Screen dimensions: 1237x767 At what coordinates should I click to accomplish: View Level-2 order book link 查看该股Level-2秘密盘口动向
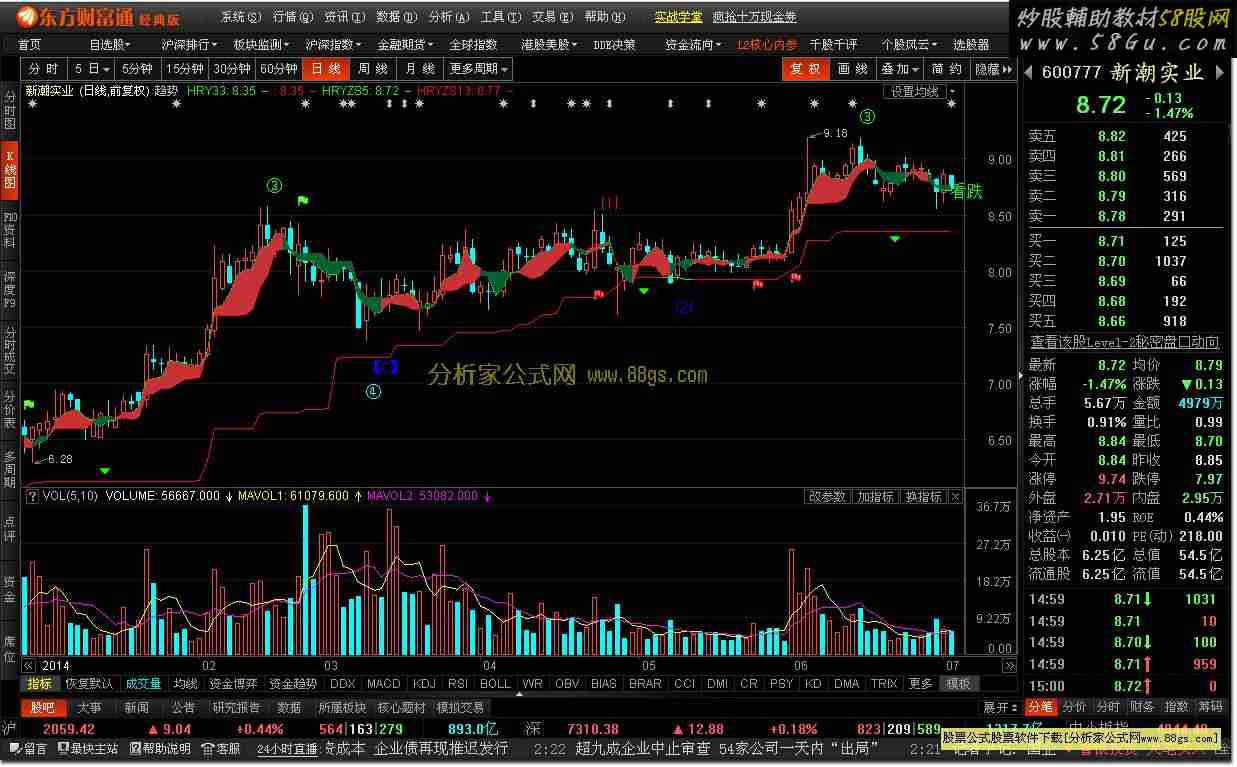[1126, 342]
